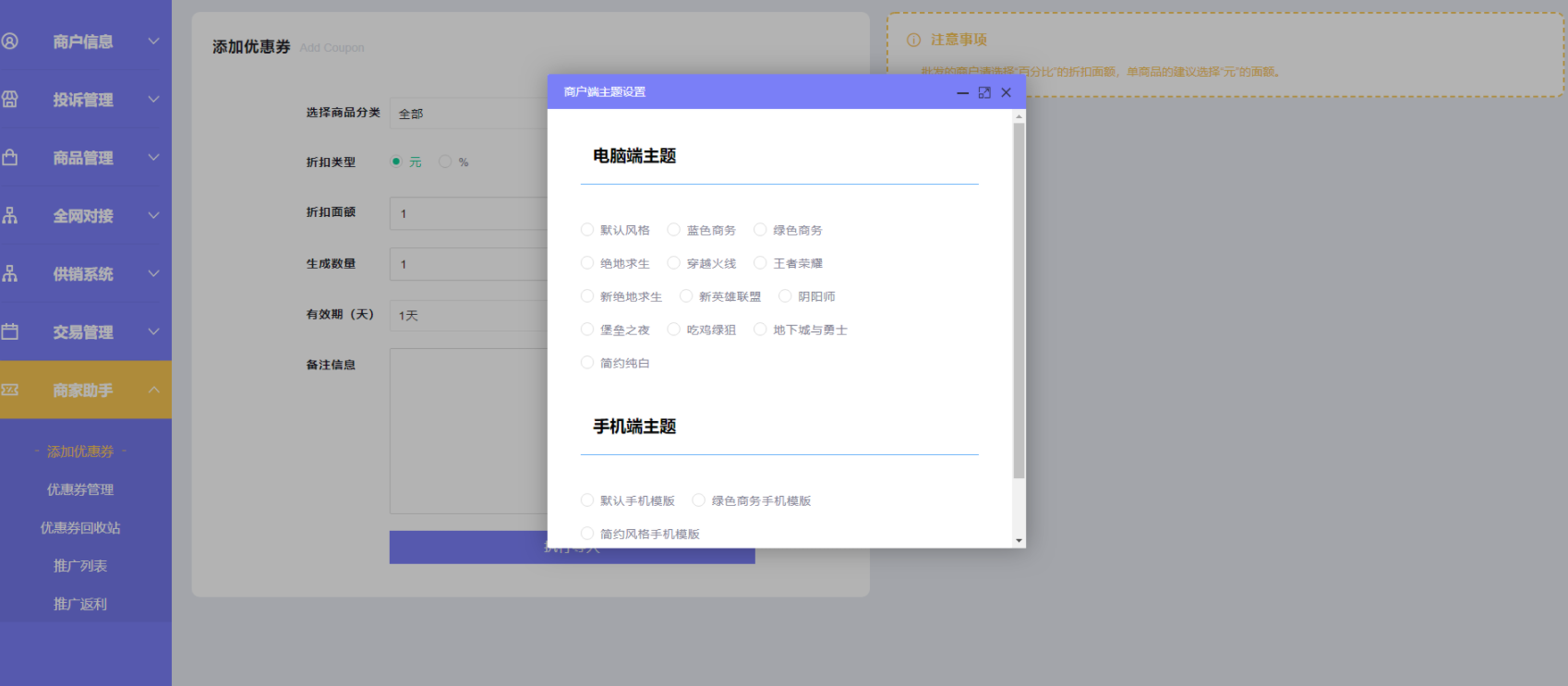Open 优惠券回收站 link in sidebar
This screenshot has width=1568, height=686.
point(80,528)
